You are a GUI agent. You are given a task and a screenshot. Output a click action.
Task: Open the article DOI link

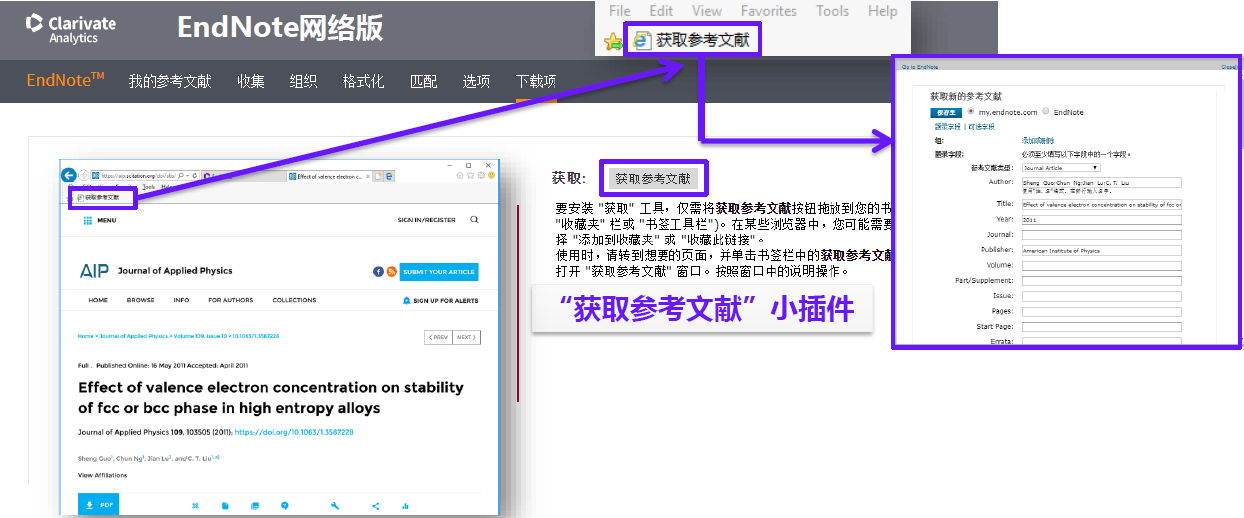[x=294, y=432]
